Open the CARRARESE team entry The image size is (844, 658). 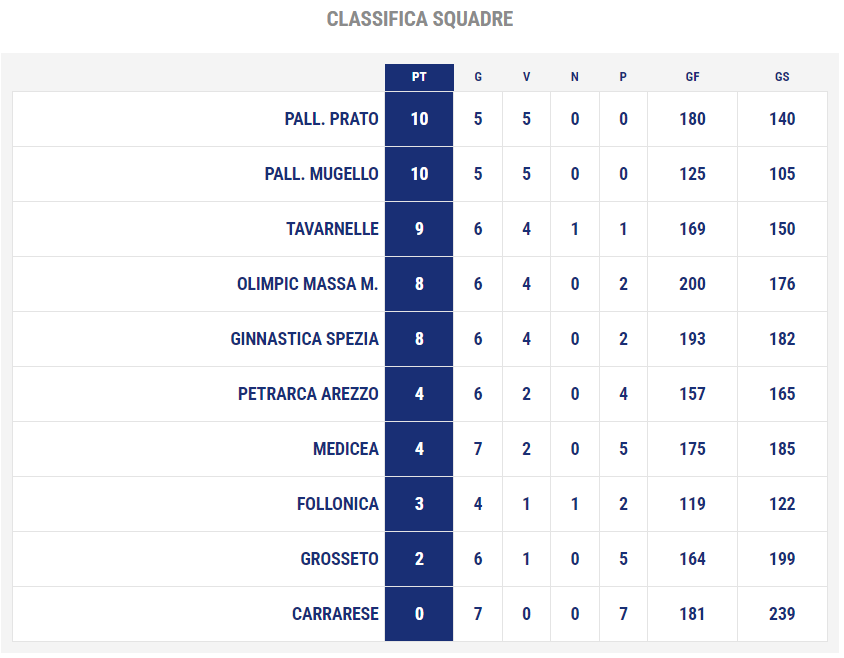click(335, 614)
